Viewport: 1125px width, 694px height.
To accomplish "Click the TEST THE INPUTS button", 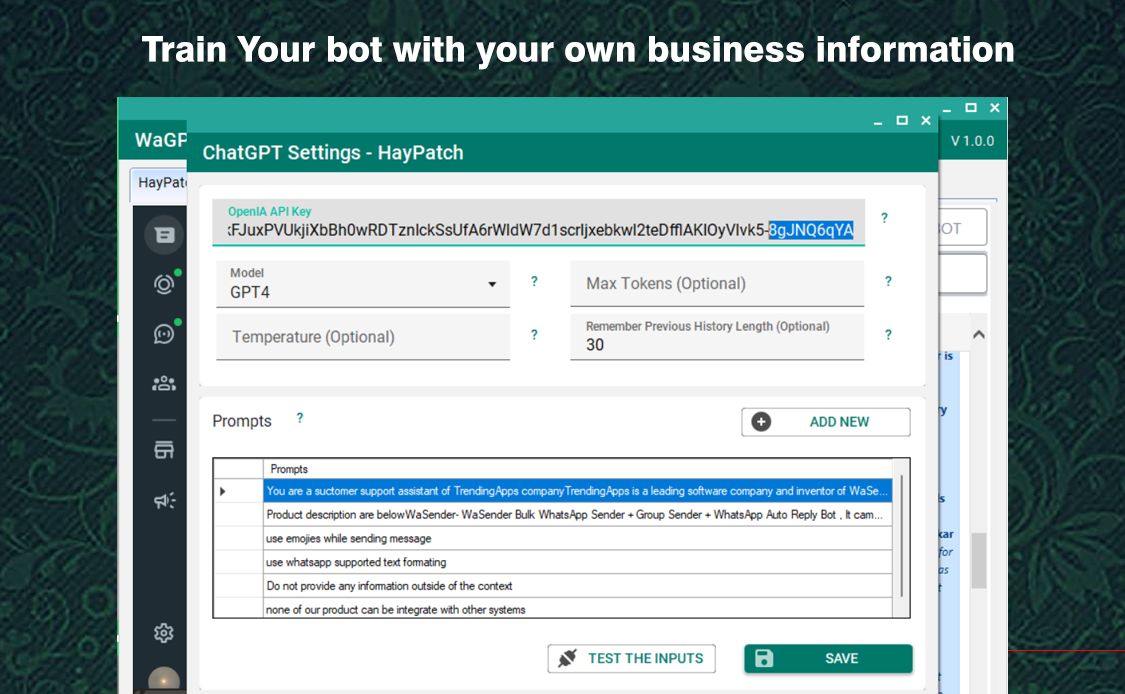I will (631, 658).
